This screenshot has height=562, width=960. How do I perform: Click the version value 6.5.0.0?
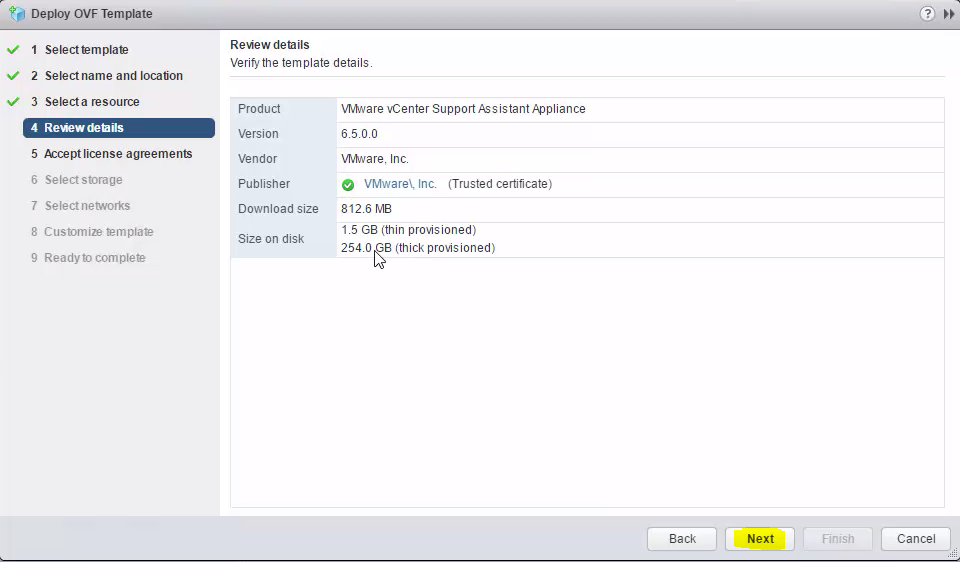(359, 134)
